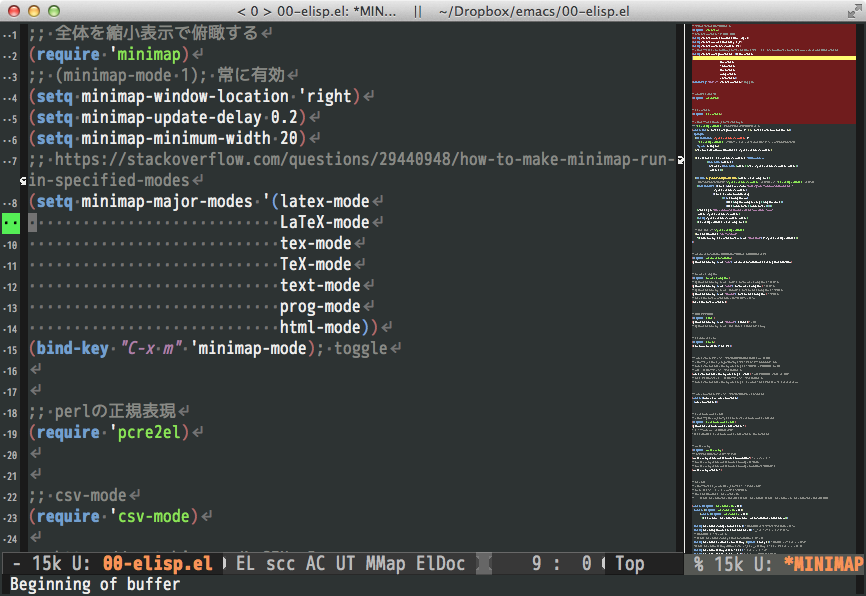The image size is (866, 596).
Task: Click the 'EL' major mode indicator
Action: [245, 563]
